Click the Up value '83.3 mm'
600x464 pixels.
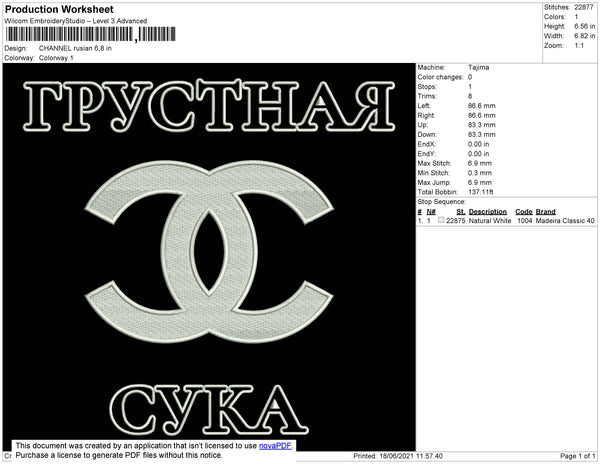pos(481,125)
